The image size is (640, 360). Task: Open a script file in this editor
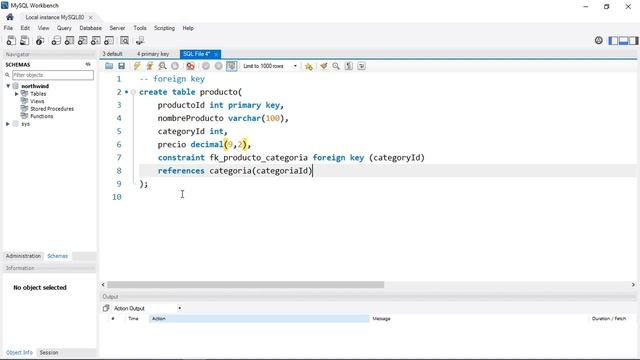point(109,66)
